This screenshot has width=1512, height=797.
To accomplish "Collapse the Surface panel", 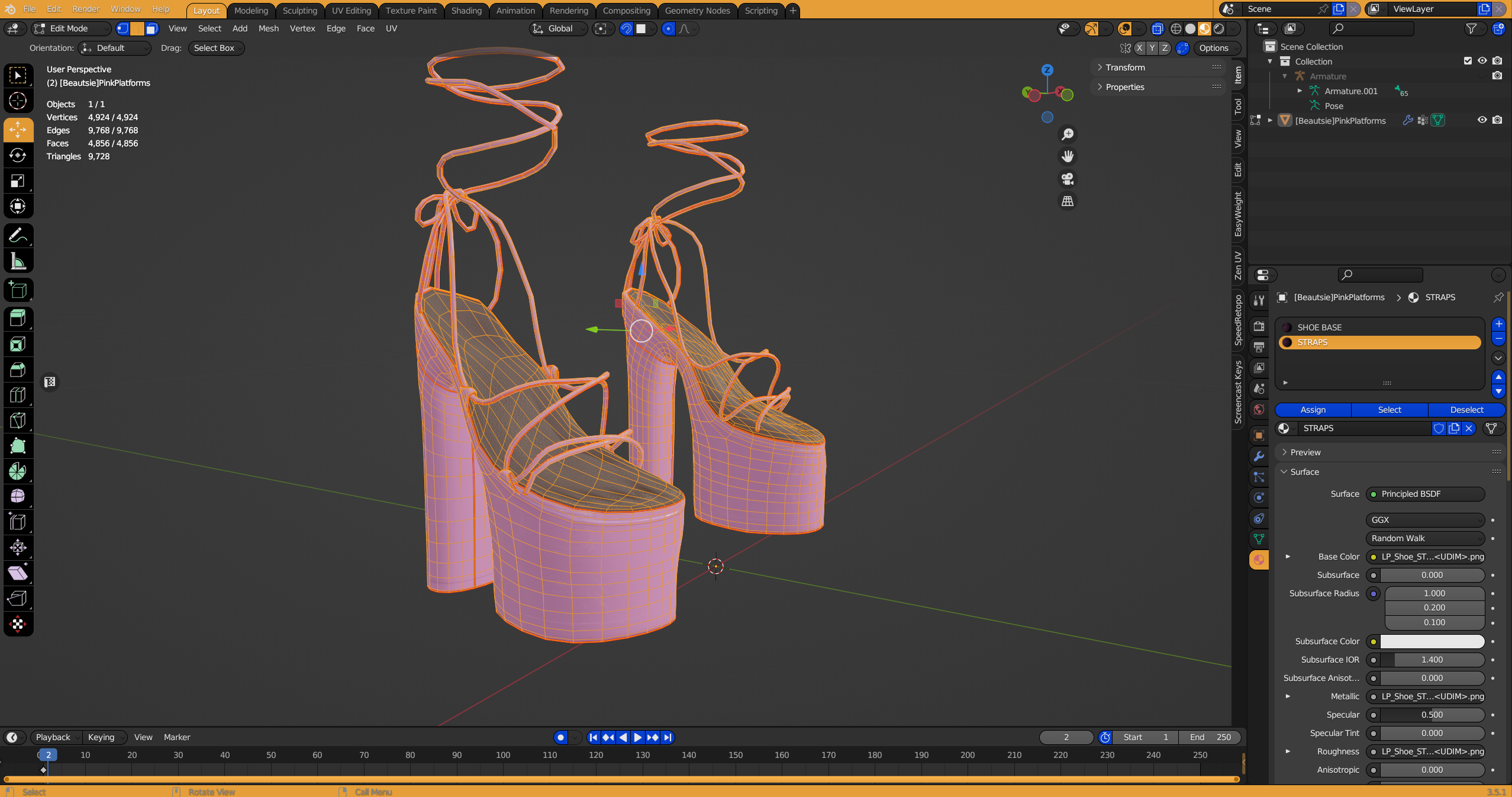I will tap(1304, 472).
